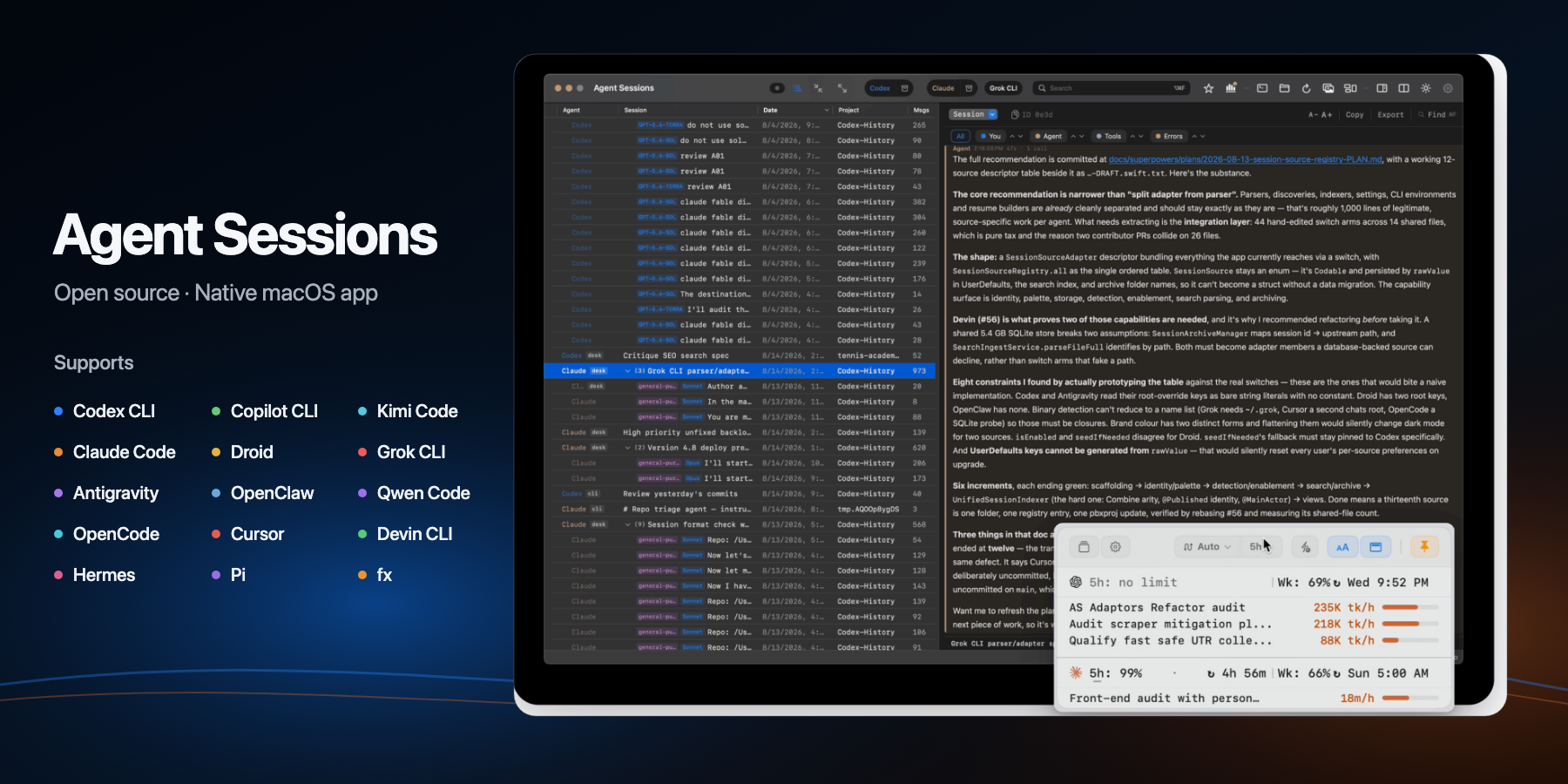Click the image gallery icon in toolbar
The width and height of the screenshot is (1568, 784).
[x=1328, y=88]
